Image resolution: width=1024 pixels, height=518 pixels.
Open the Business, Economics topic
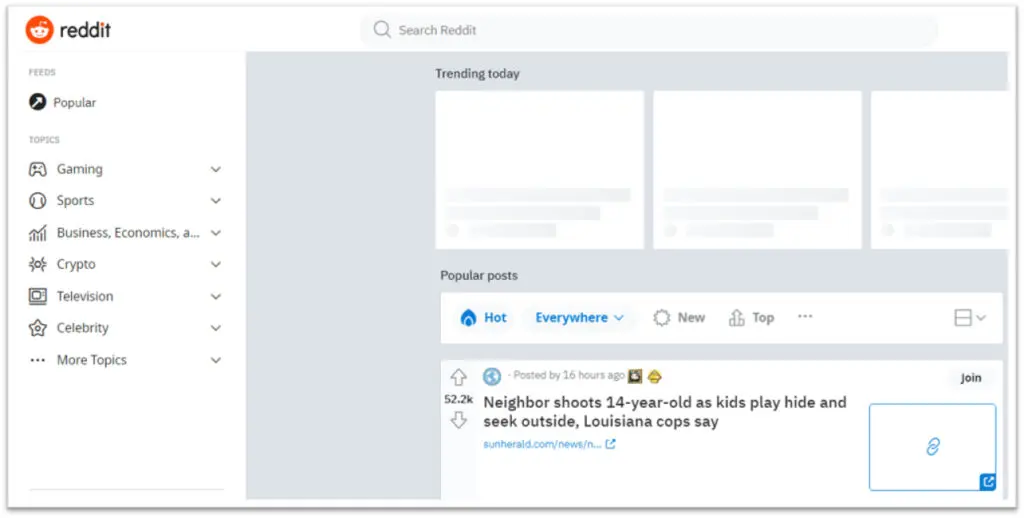[x=128, y=233]
